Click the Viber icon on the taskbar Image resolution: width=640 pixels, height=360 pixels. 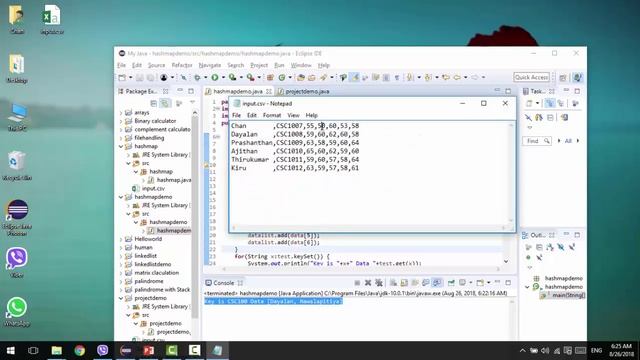coord(102,350)
